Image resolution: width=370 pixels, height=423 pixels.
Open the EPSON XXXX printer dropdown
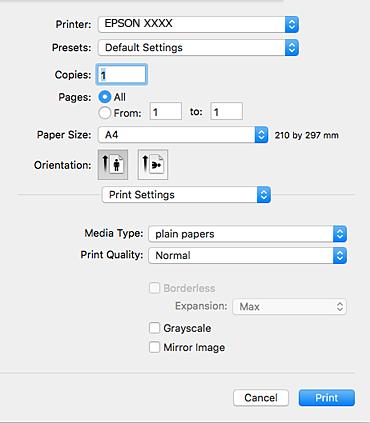click(x=198, y=24)
